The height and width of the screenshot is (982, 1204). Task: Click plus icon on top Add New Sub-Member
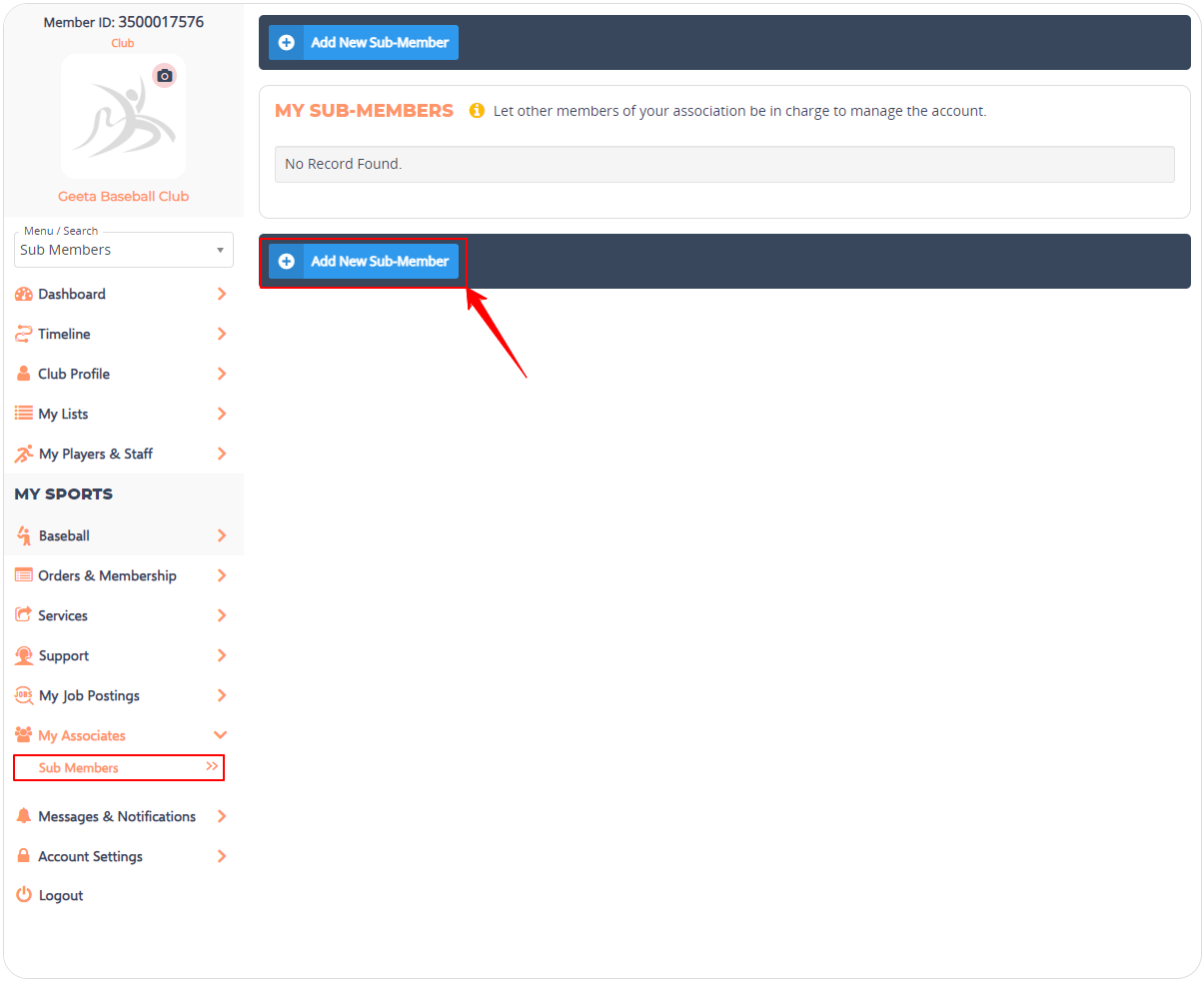click(287, 43)
